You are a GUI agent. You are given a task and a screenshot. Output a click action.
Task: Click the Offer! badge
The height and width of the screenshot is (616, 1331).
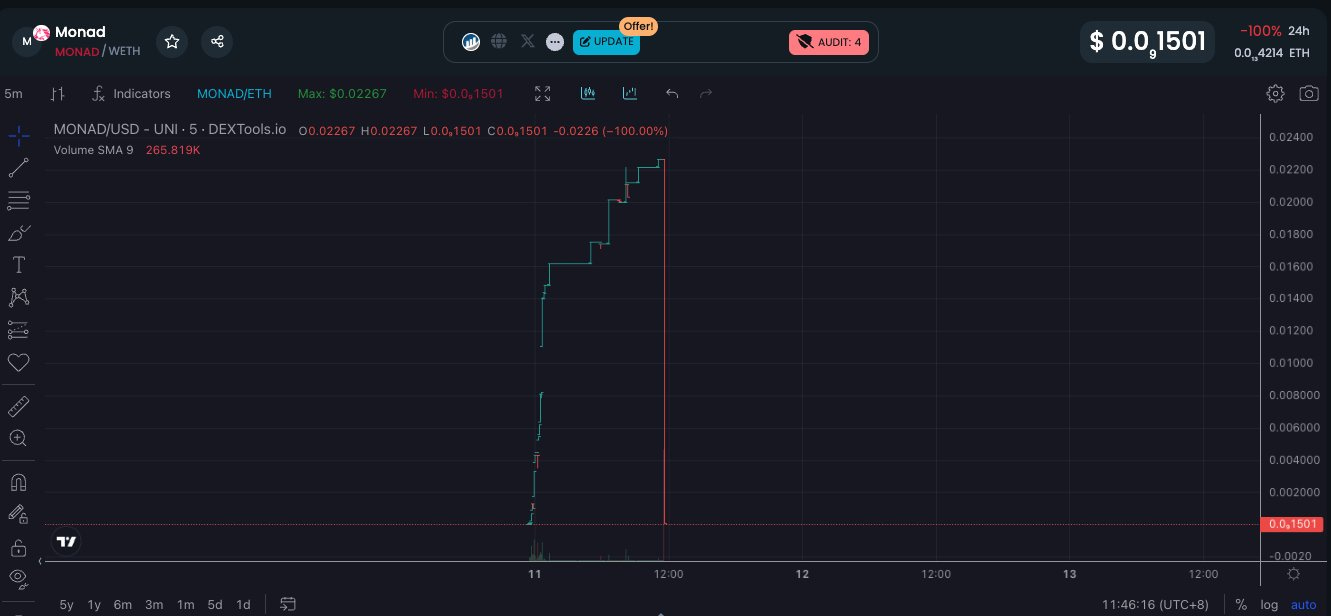639,25
